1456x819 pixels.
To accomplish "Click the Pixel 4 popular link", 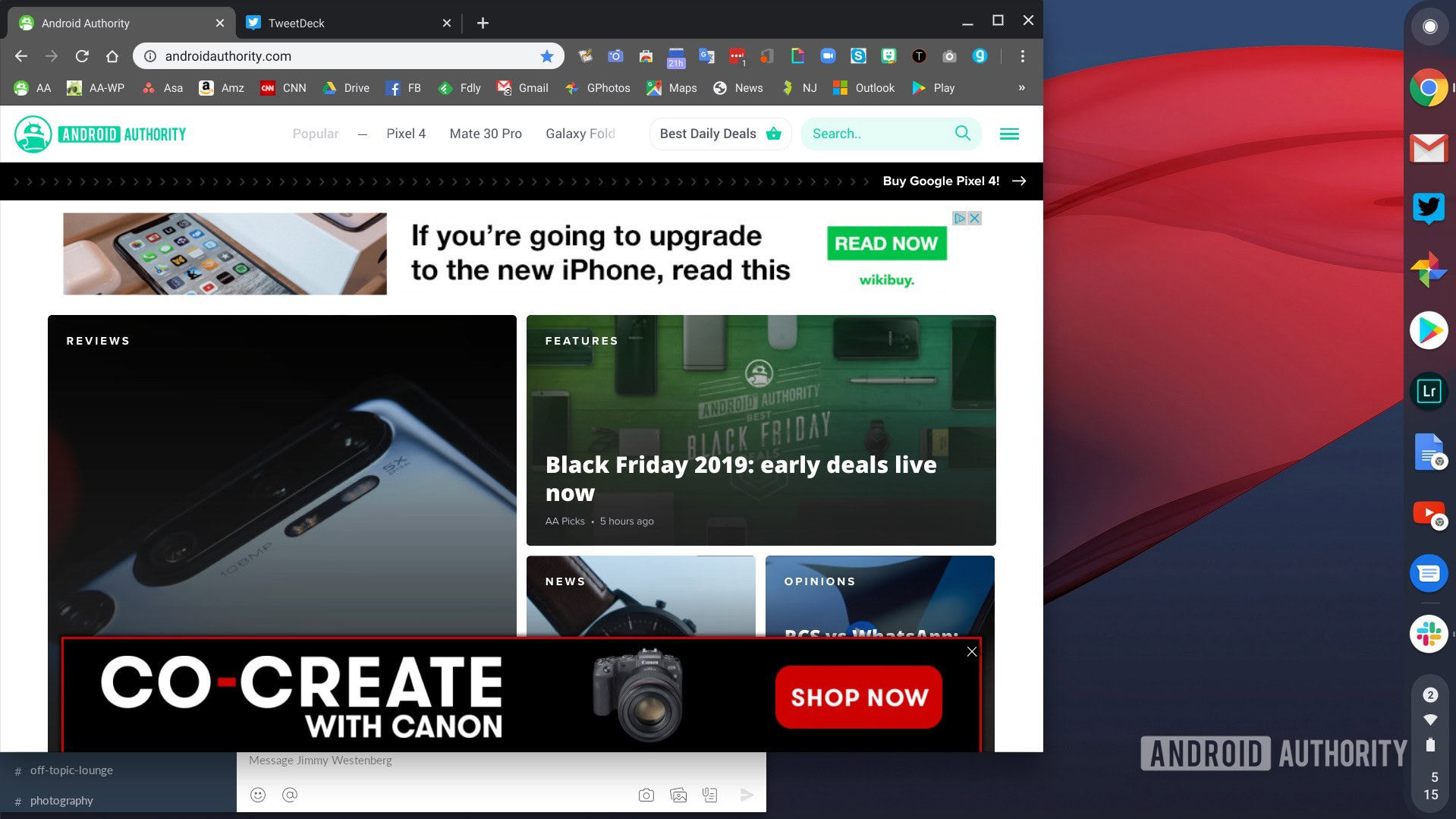I will (406, 134).
